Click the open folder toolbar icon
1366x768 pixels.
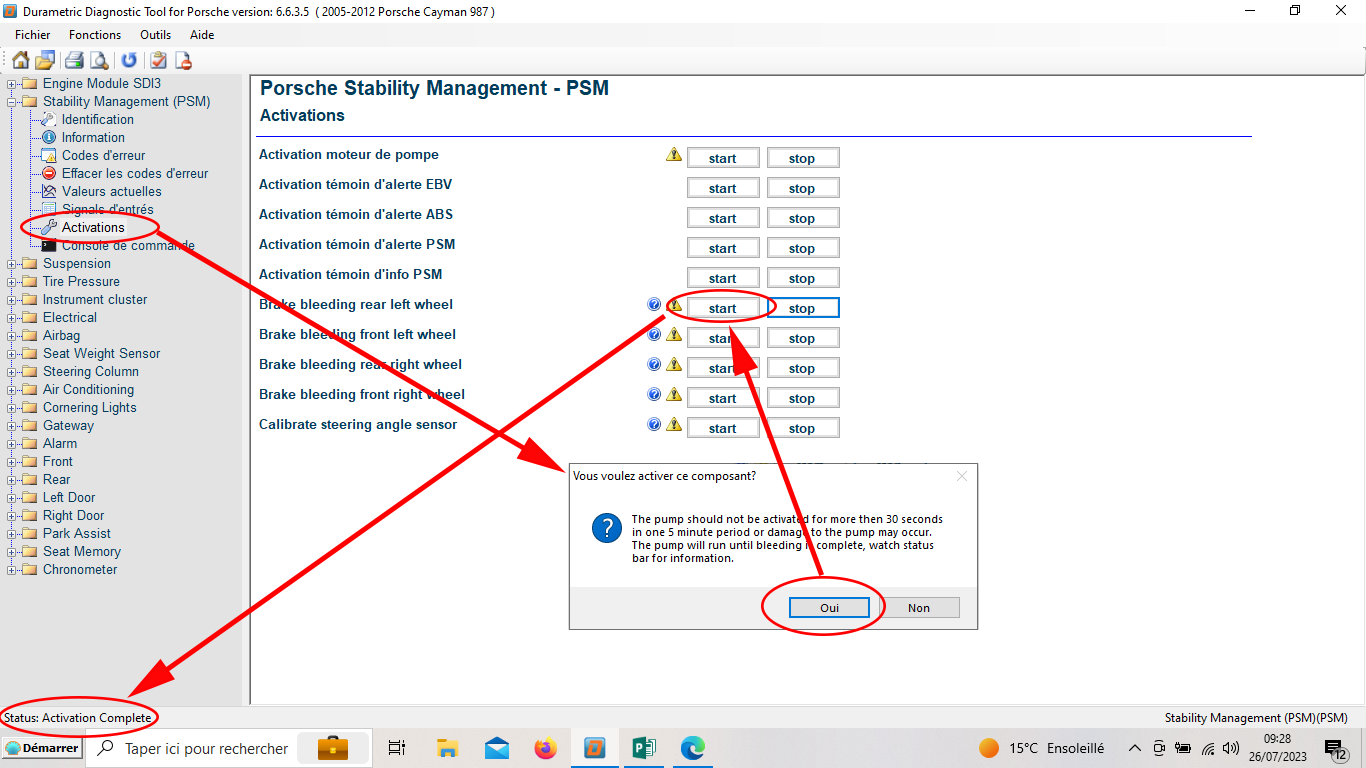click(45, 60)
